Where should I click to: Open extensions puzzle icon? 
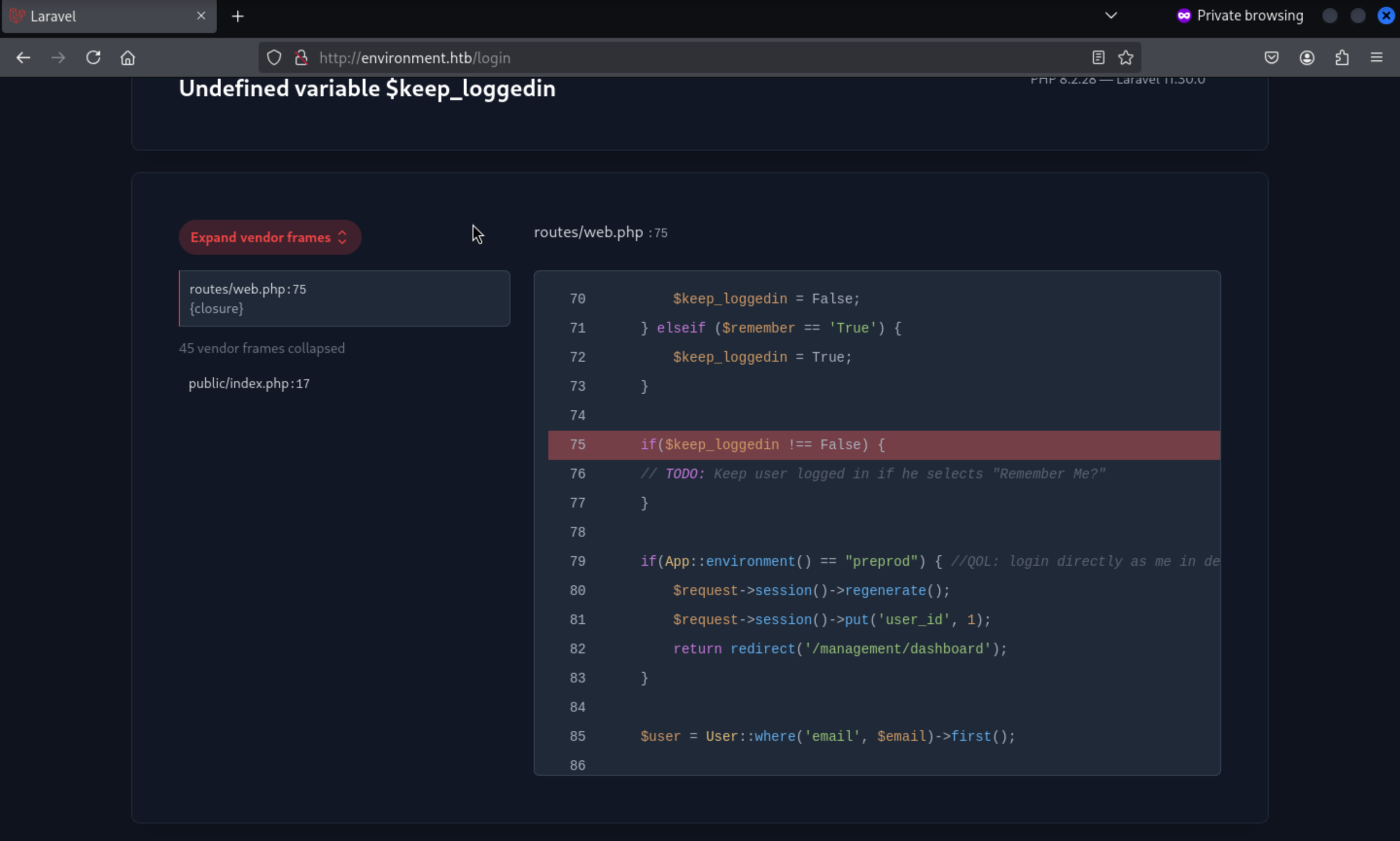(x=1342, y=58)
